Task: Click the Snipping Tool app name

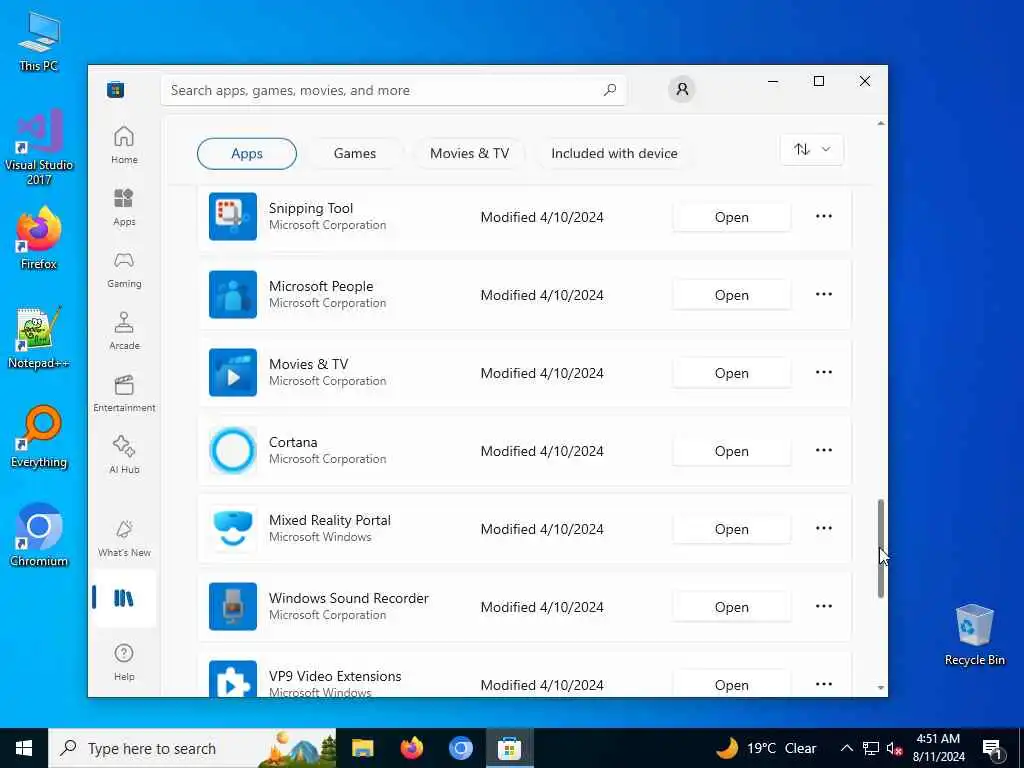Action: 311,208
